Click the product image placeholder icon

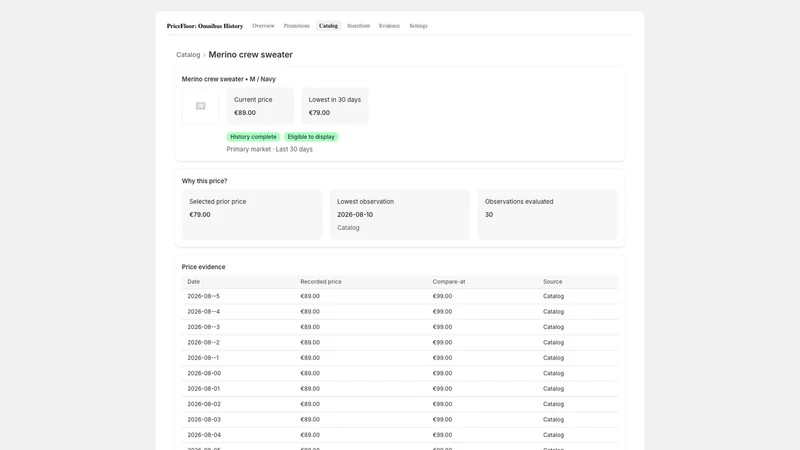click(x=201, y=106)
